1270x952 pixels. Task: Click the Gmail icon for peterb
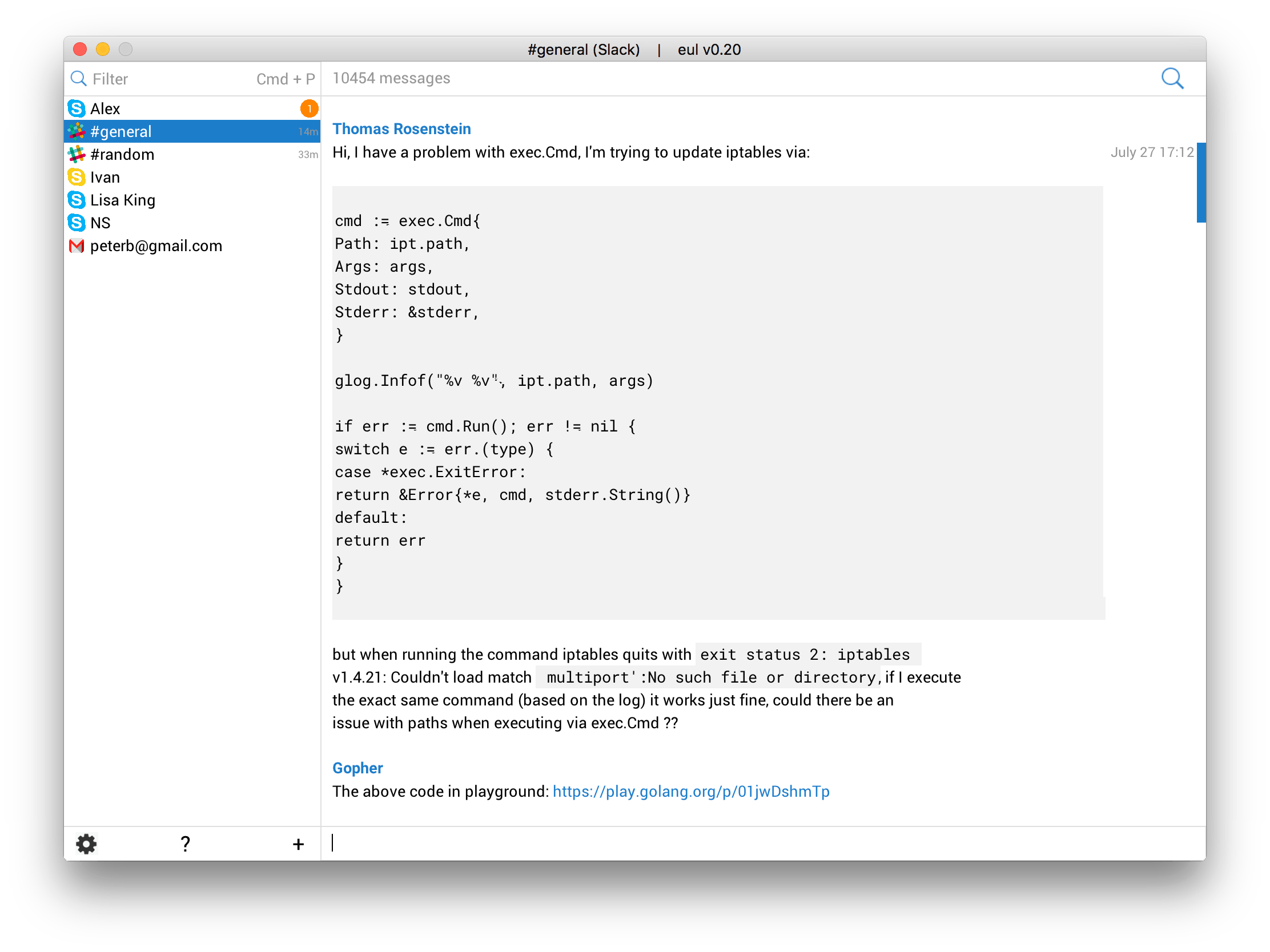point(77,246)
